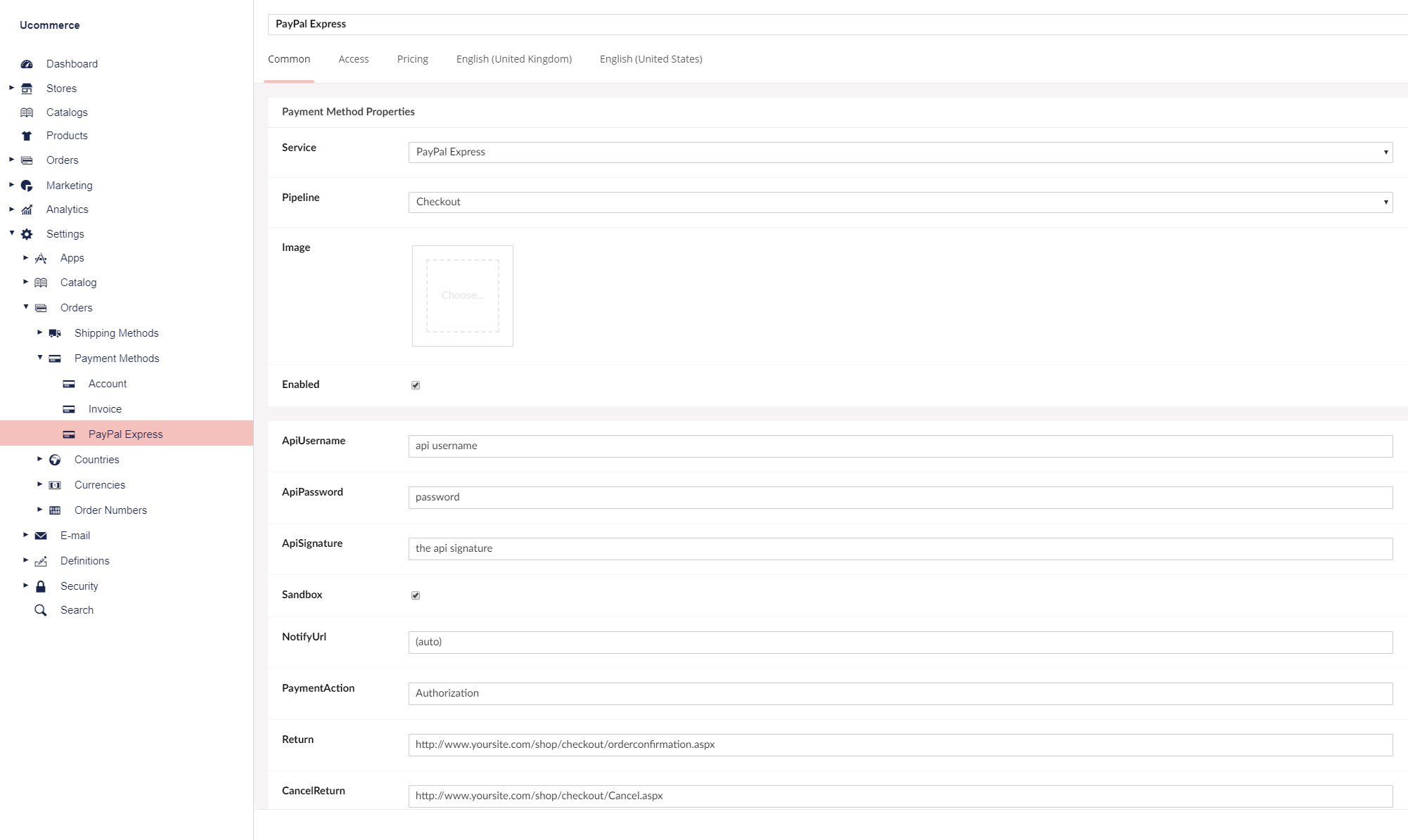Click the Shipping Methods truck icon
The height and width of the screenshot is (840, 1408).
point(55,333)
